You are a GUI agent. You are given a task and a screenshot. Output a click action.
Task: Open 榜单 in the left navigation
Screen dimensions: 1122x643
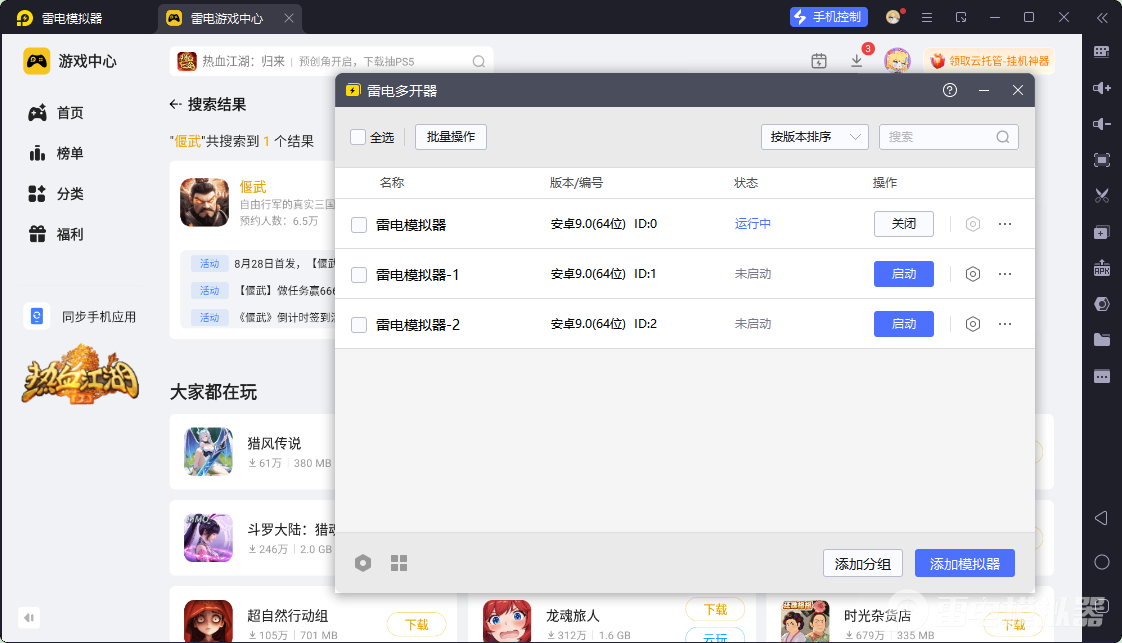69,153
